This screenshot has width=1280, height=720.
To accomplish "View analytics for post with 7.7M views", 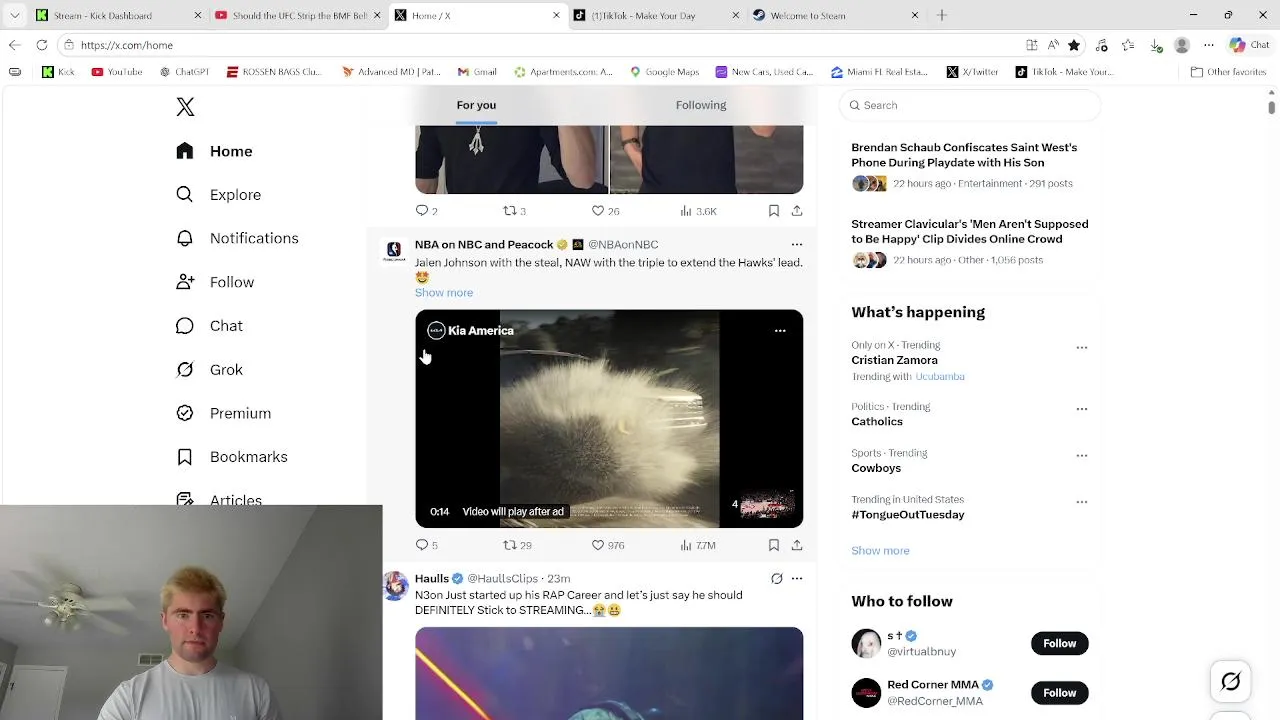I will pyautogui.click(x=698, y=545).
